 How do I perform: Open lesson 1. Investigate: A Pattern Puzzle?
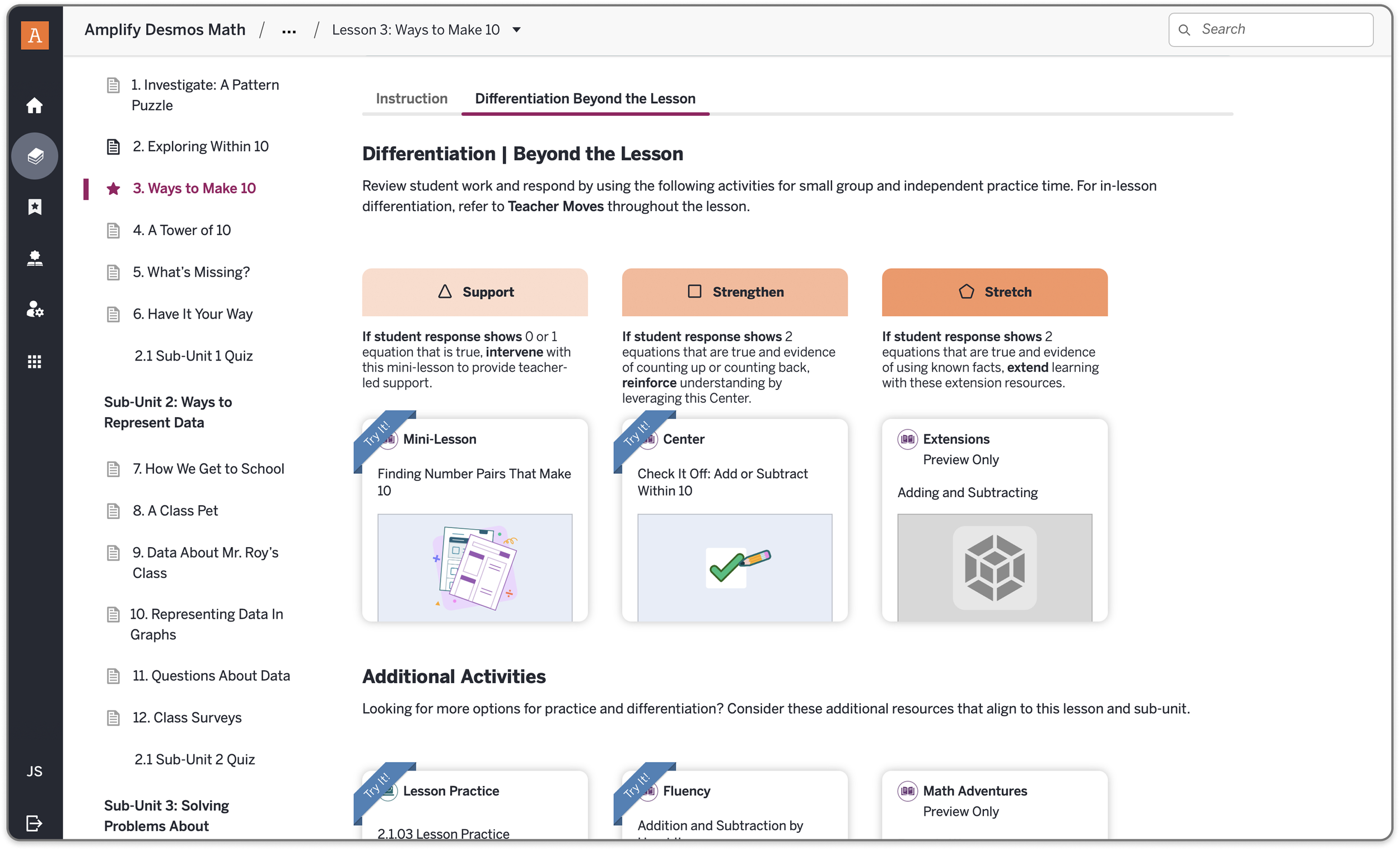click(205, 95)
